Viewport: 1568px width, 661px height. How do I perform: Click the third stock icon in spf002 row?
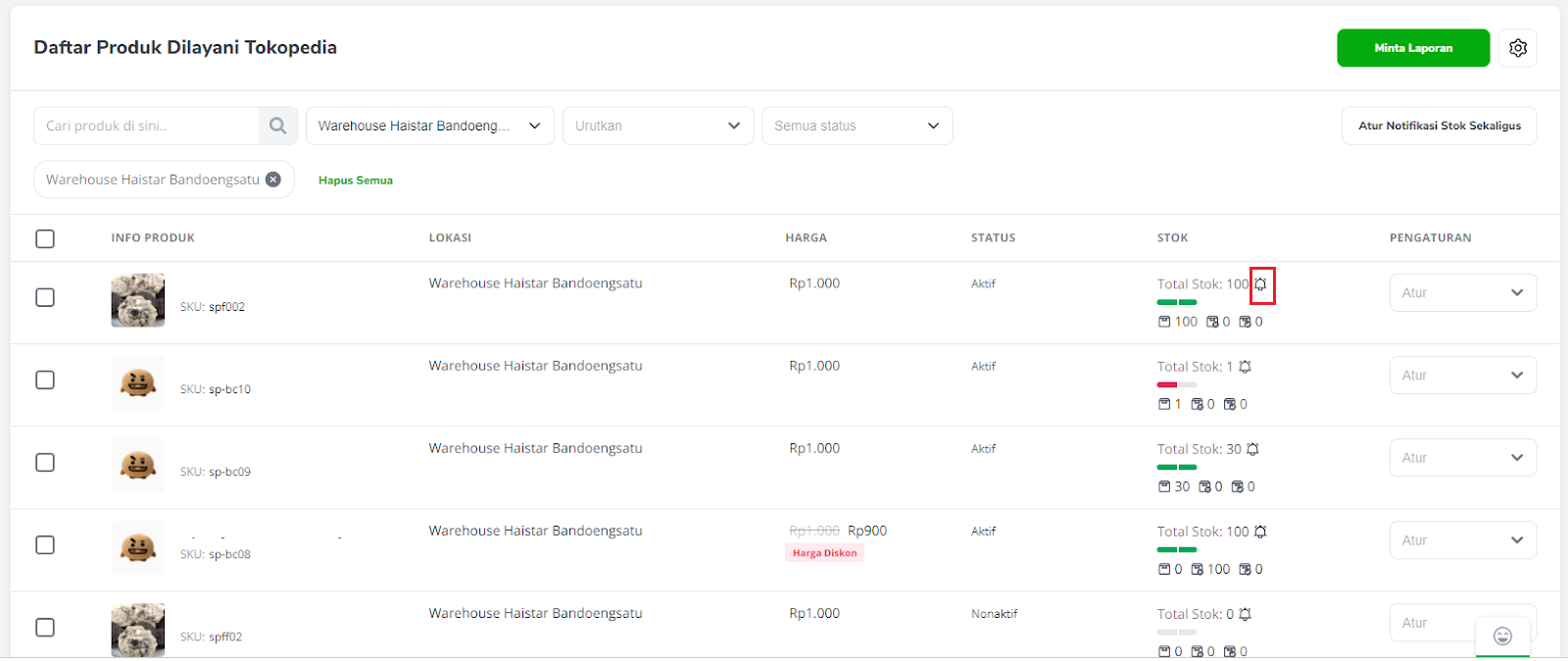pos(1245,322)
